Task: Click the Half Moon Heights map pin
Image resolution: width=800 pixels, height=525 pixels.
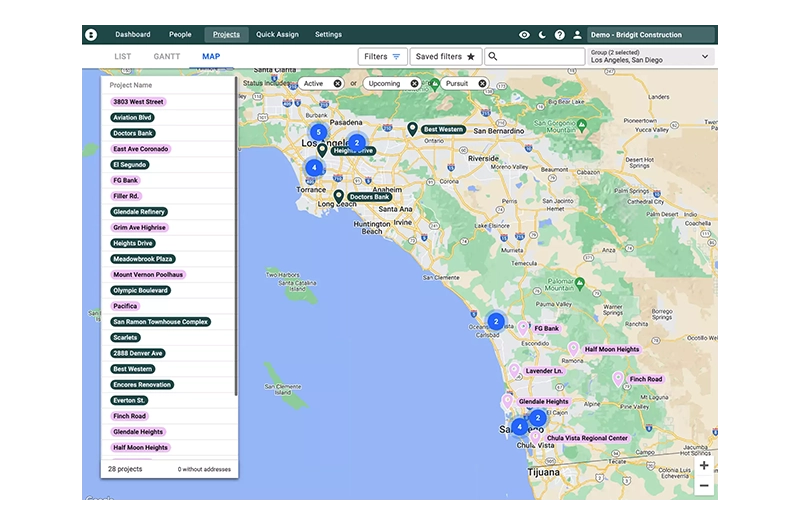Action: tap(573, 349)
